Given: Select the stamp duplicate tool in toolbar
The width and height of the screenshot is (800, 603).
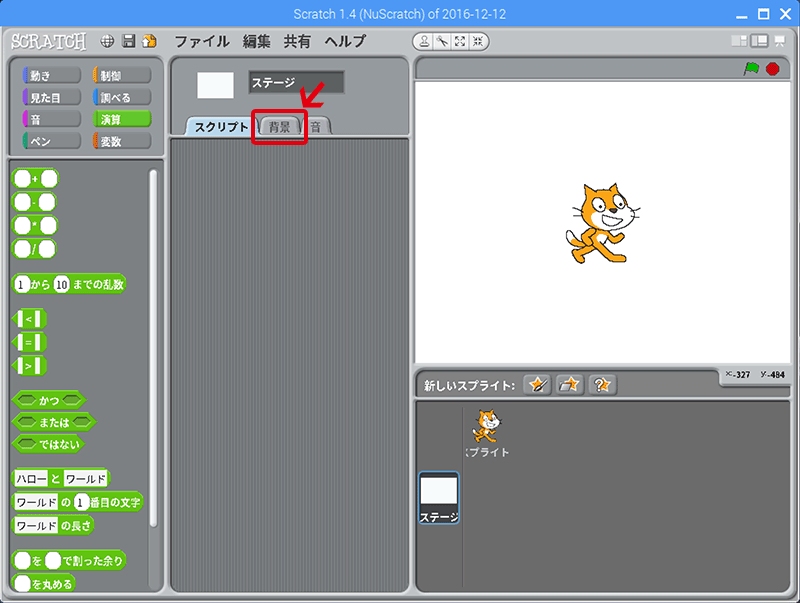Looking at the screenshot, I should point(425,42).
